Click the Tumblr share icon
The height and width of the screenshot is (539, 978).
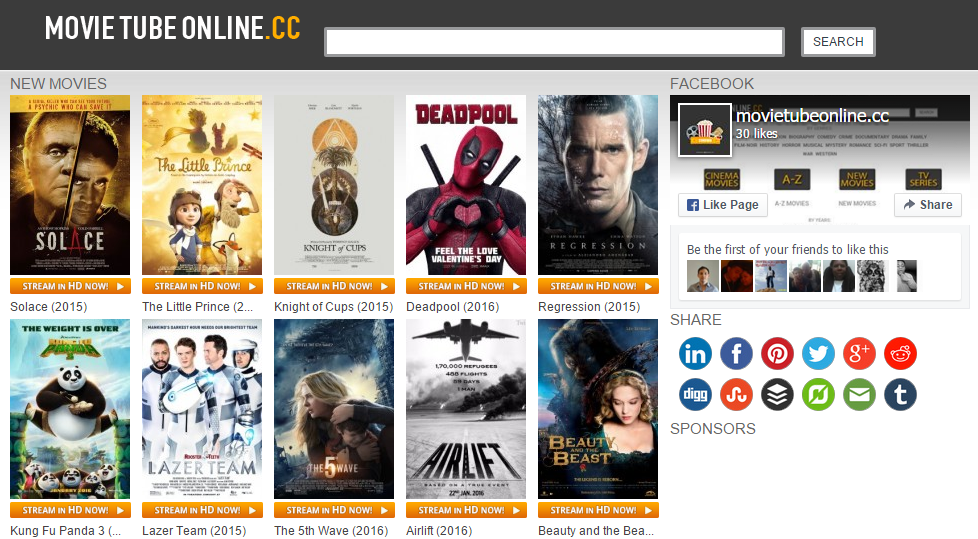click(x=900, y=395)
